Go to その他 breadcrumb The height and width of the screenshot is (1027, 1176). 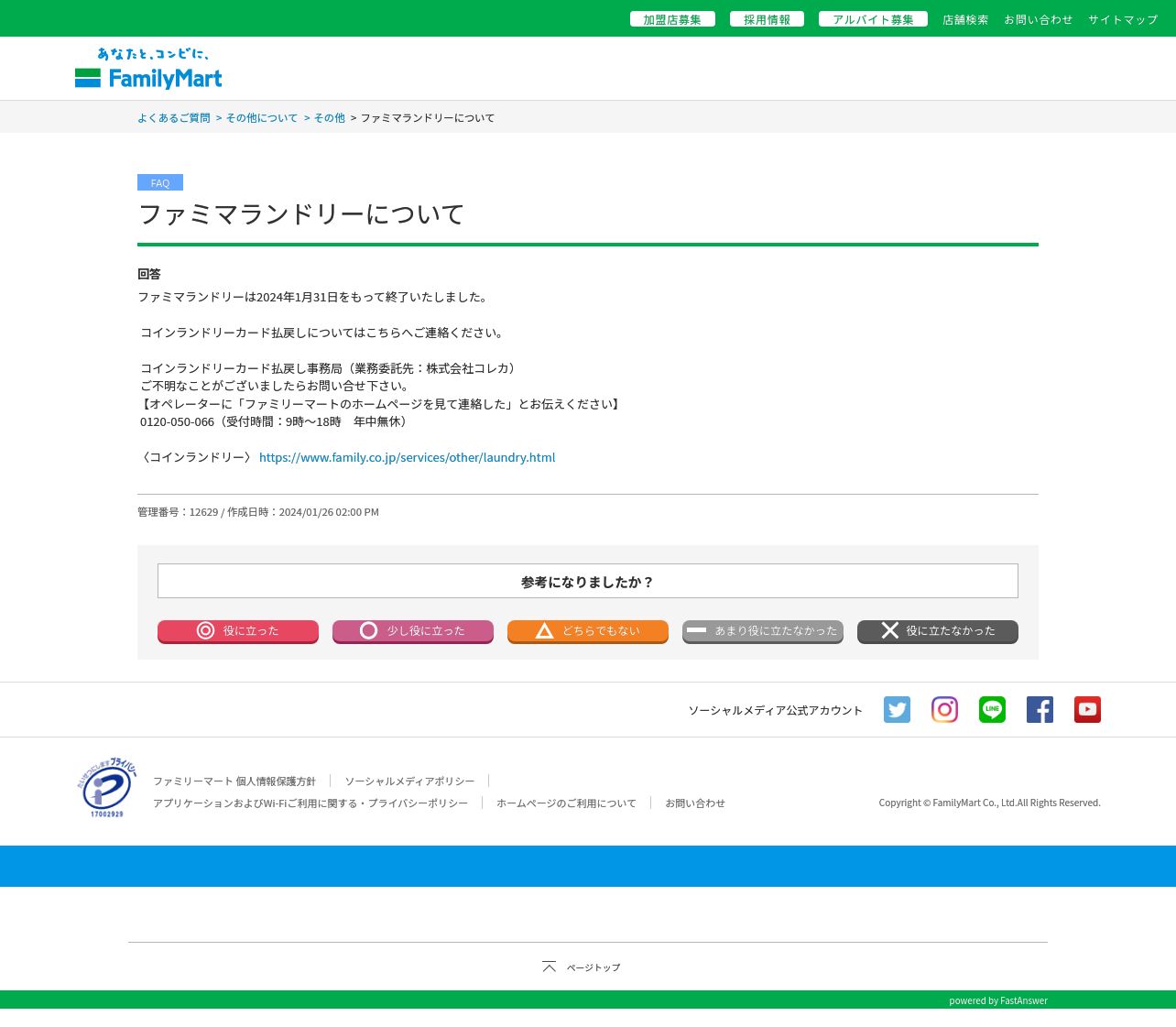click(330, 117)
